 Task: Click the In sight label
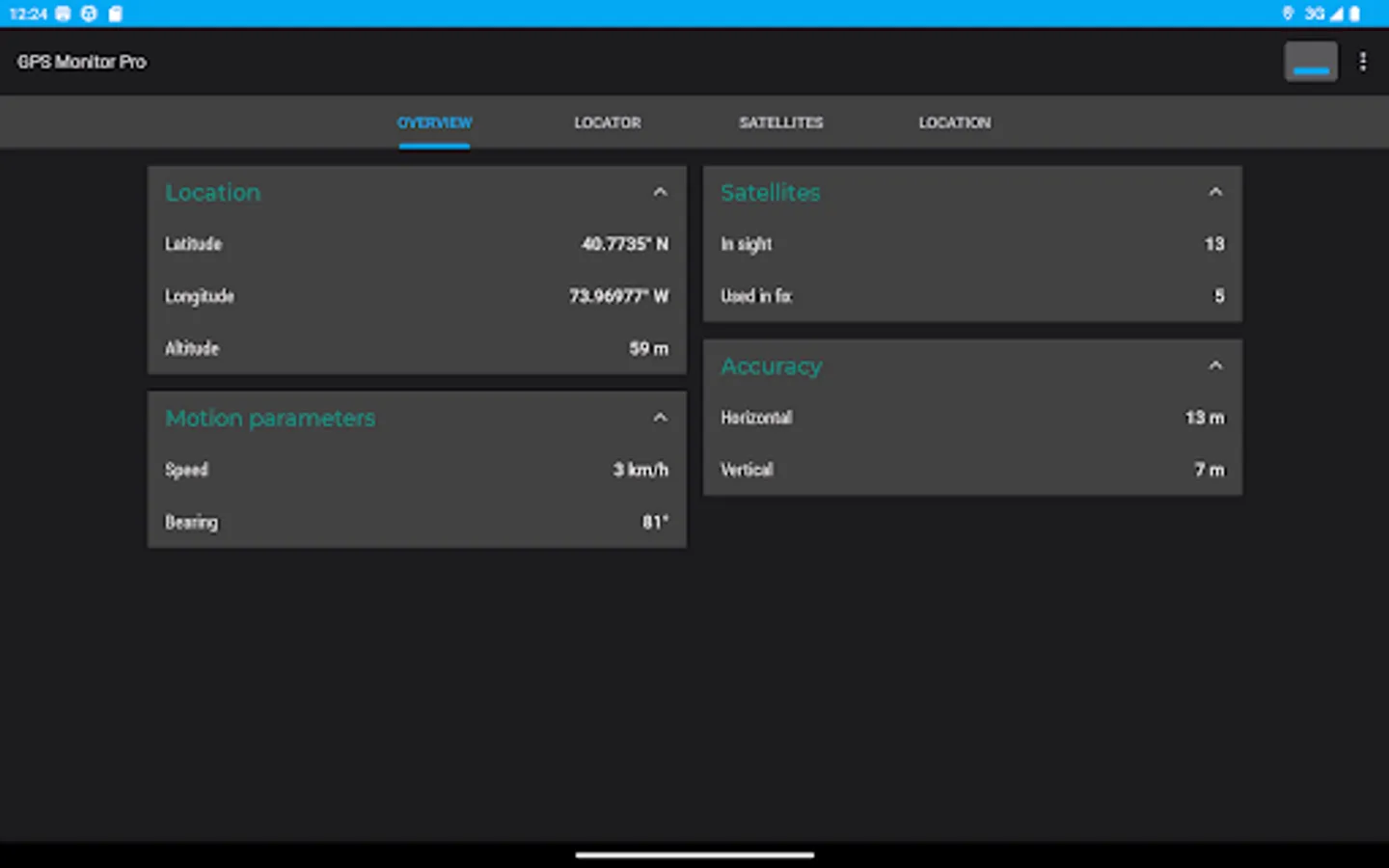[x=747, y=244]
